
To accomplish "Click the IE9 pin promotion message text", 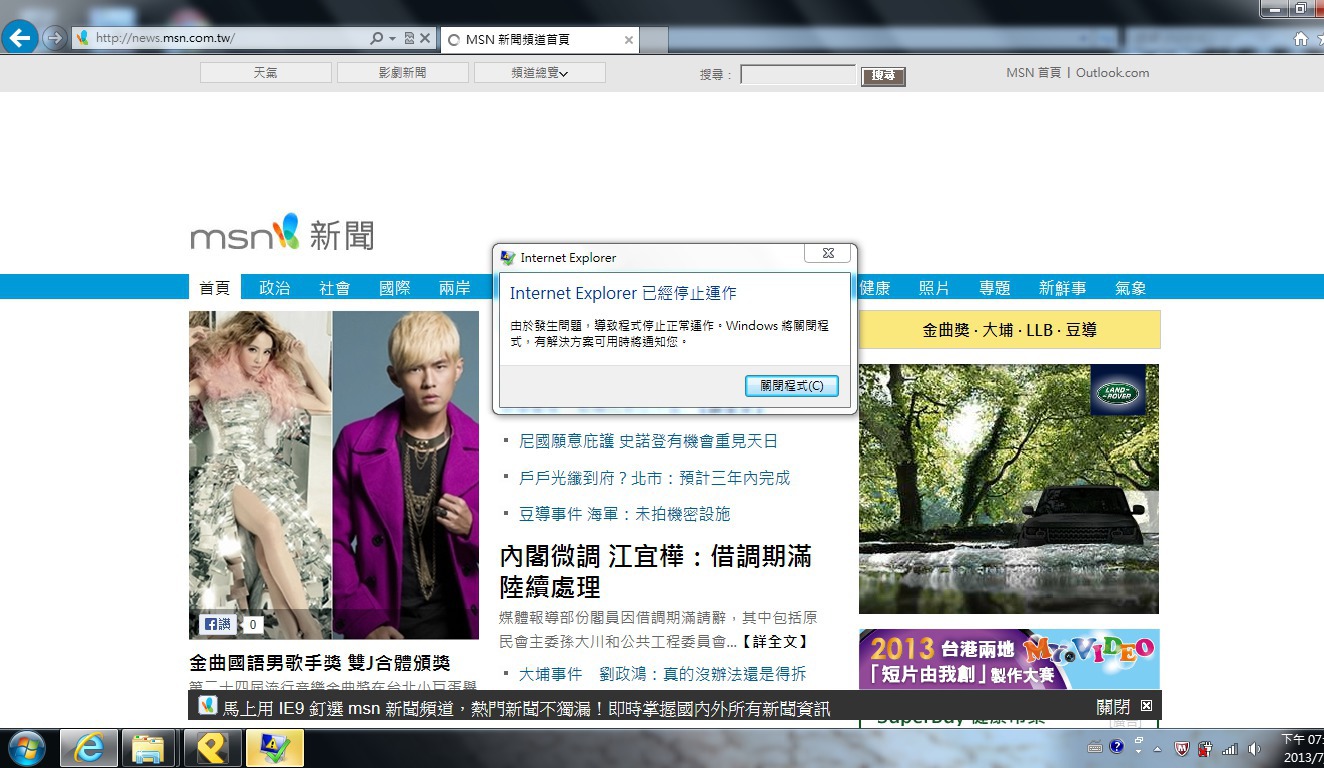I will 526,708.
